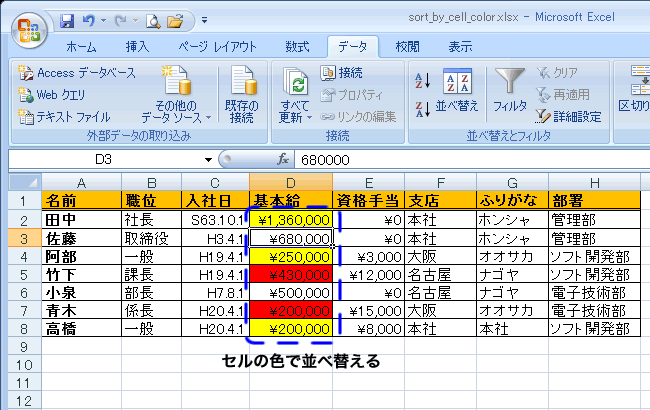Select column D header
Viewport: 650px width, 410px height.
pyautogui.click(x=291, y=182)
